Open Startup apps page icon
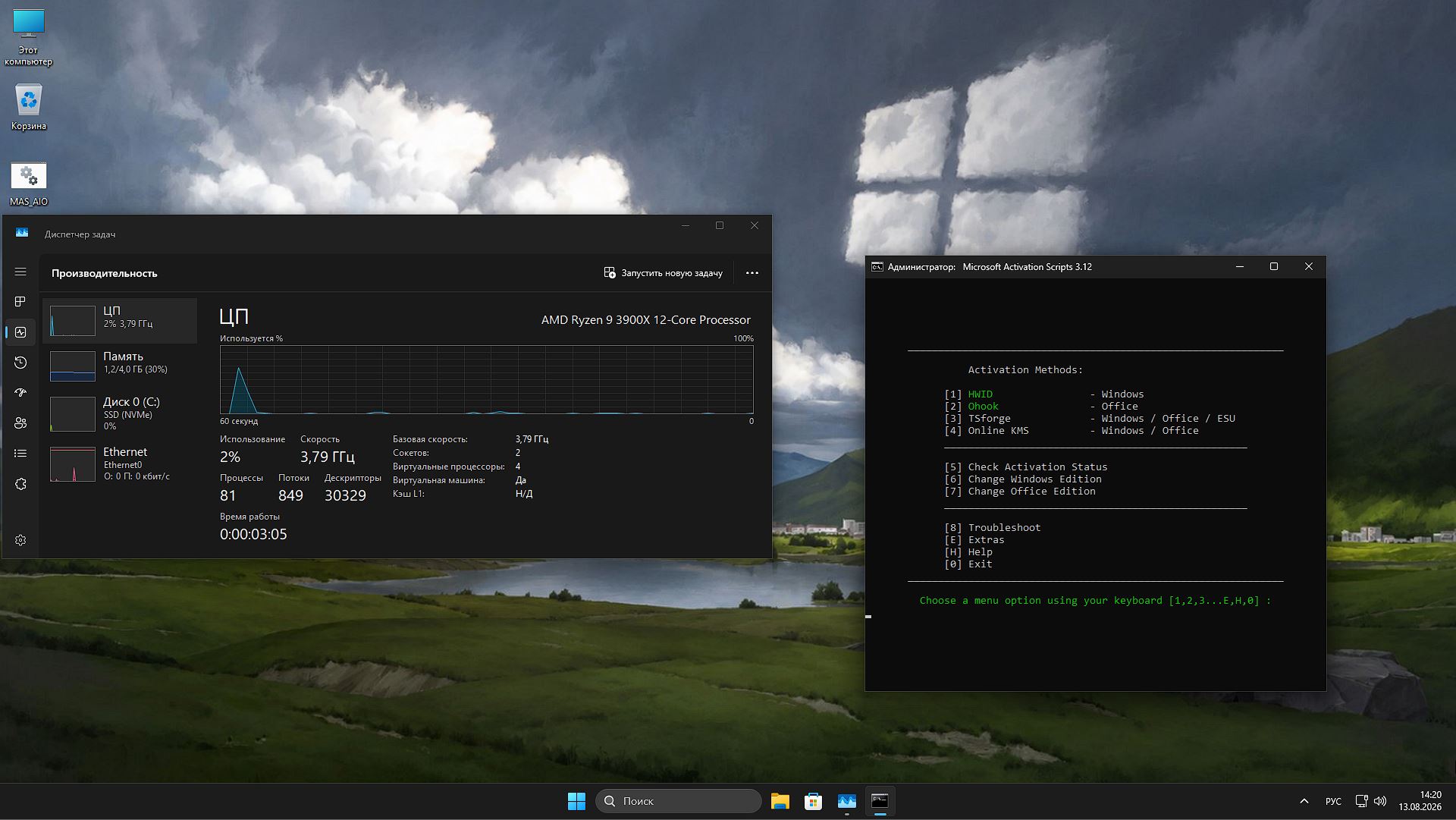 click(x=20, y=393)
